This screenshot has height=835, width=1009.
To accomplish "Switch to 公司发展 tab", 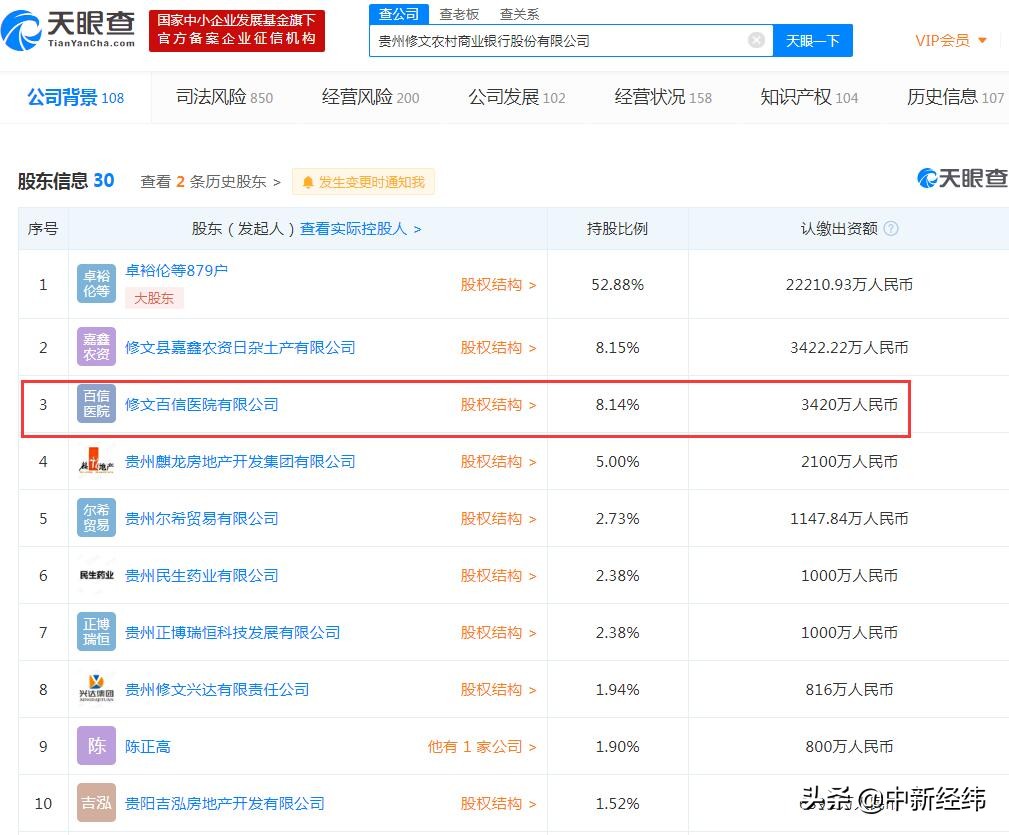I will click(x=517, y=97).
